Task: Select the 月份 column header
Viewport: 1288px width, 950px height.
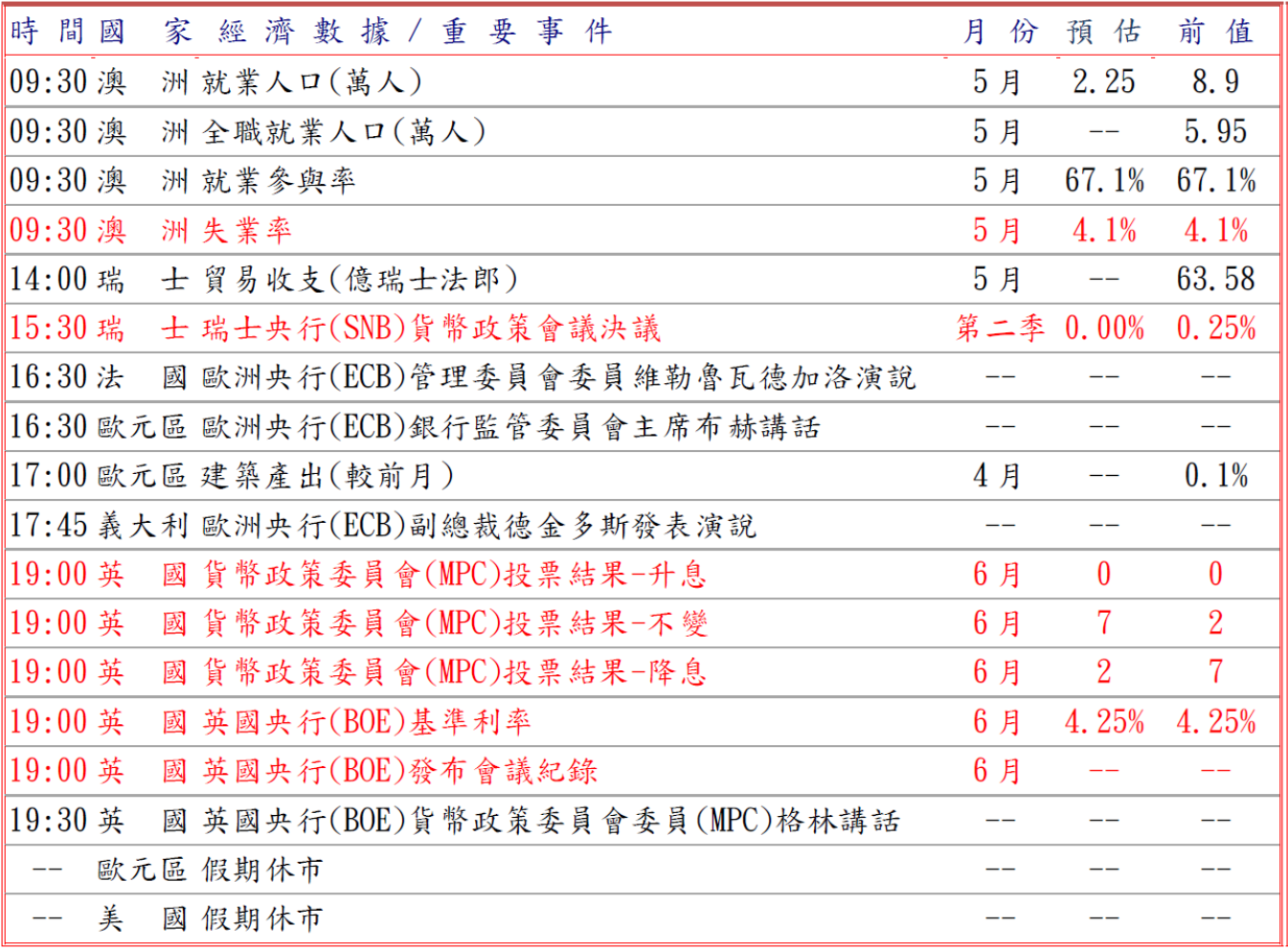Action: coord(1000,32)
